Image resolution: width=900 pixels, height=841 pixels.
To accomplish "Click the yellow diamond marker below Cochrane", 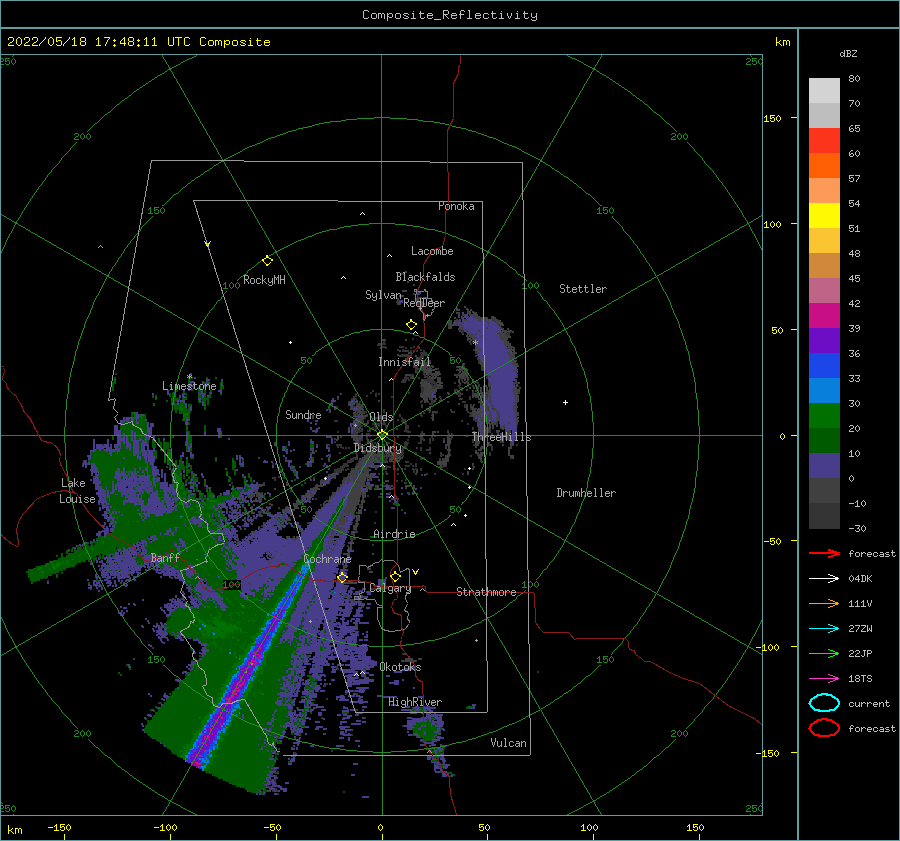I will [342, 577].
